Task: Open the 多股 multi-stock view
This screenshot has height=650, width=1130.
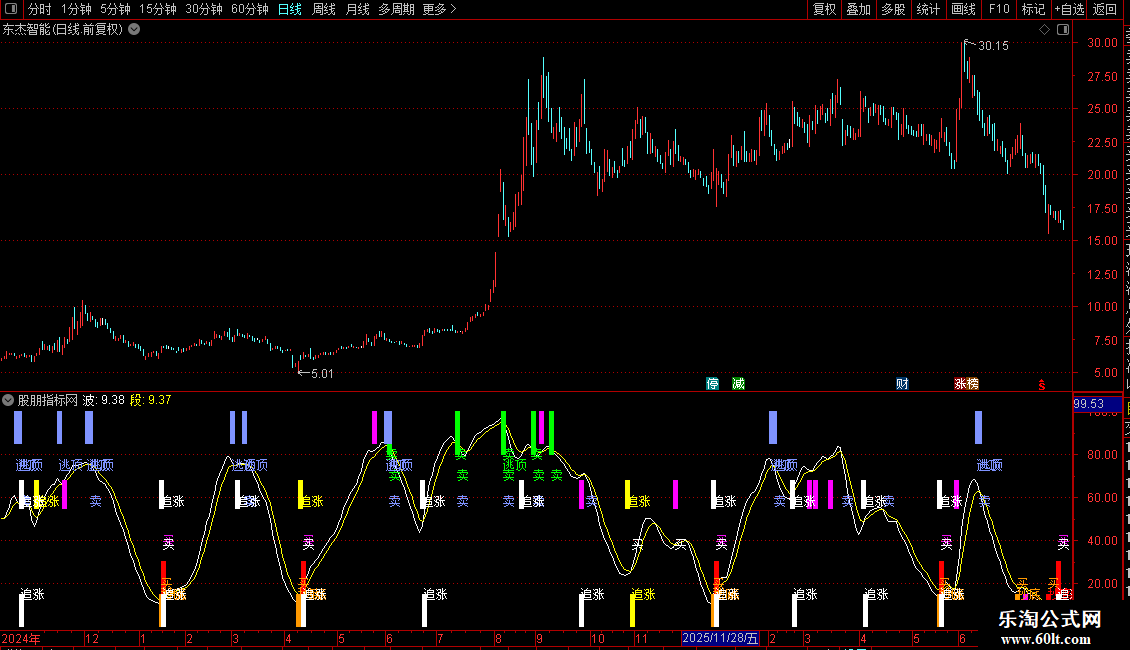Action: pyautogui.click(x=893, y=9)
